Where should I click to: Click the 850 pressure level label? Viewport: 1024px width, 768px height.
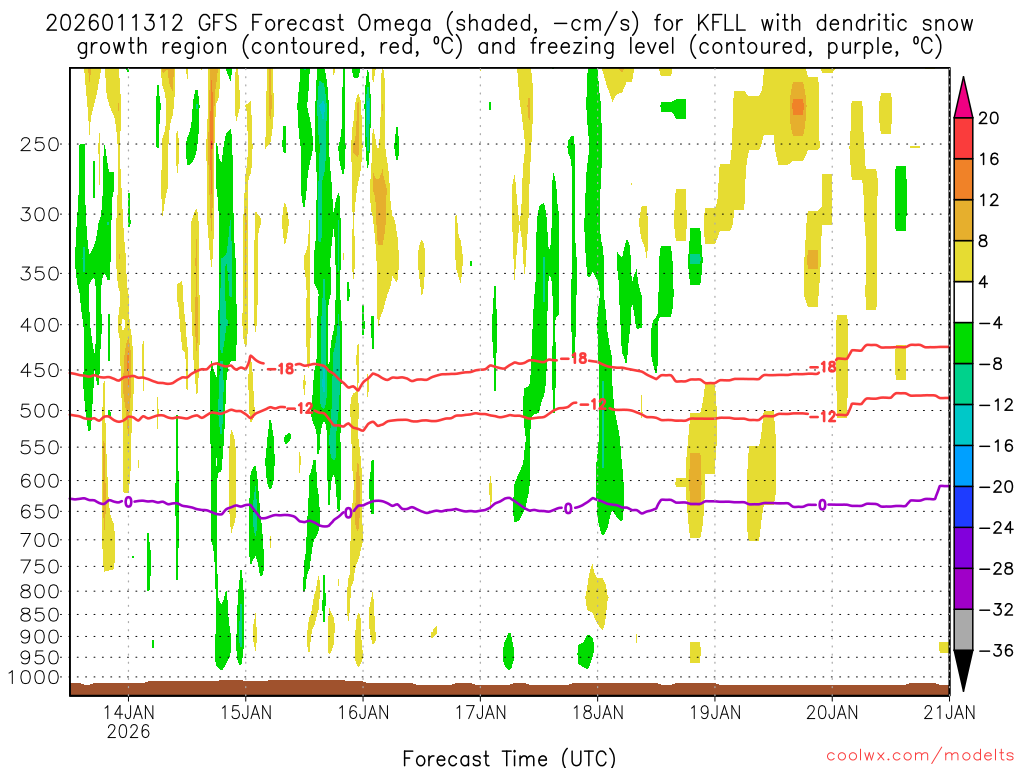coord(40,615)
